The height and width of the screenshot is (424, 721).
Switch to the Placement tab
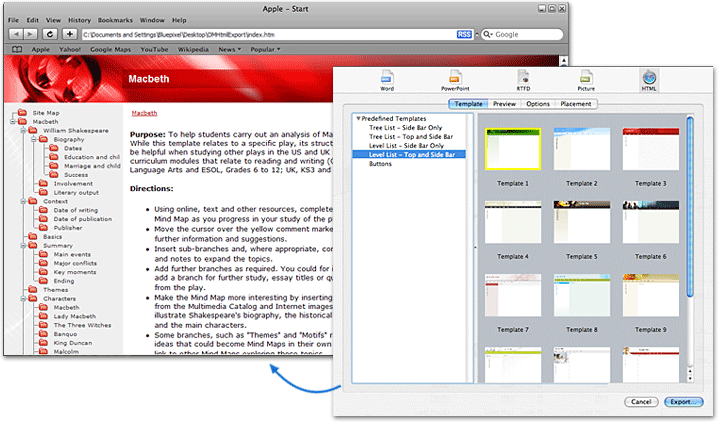(x=576, y=104)
